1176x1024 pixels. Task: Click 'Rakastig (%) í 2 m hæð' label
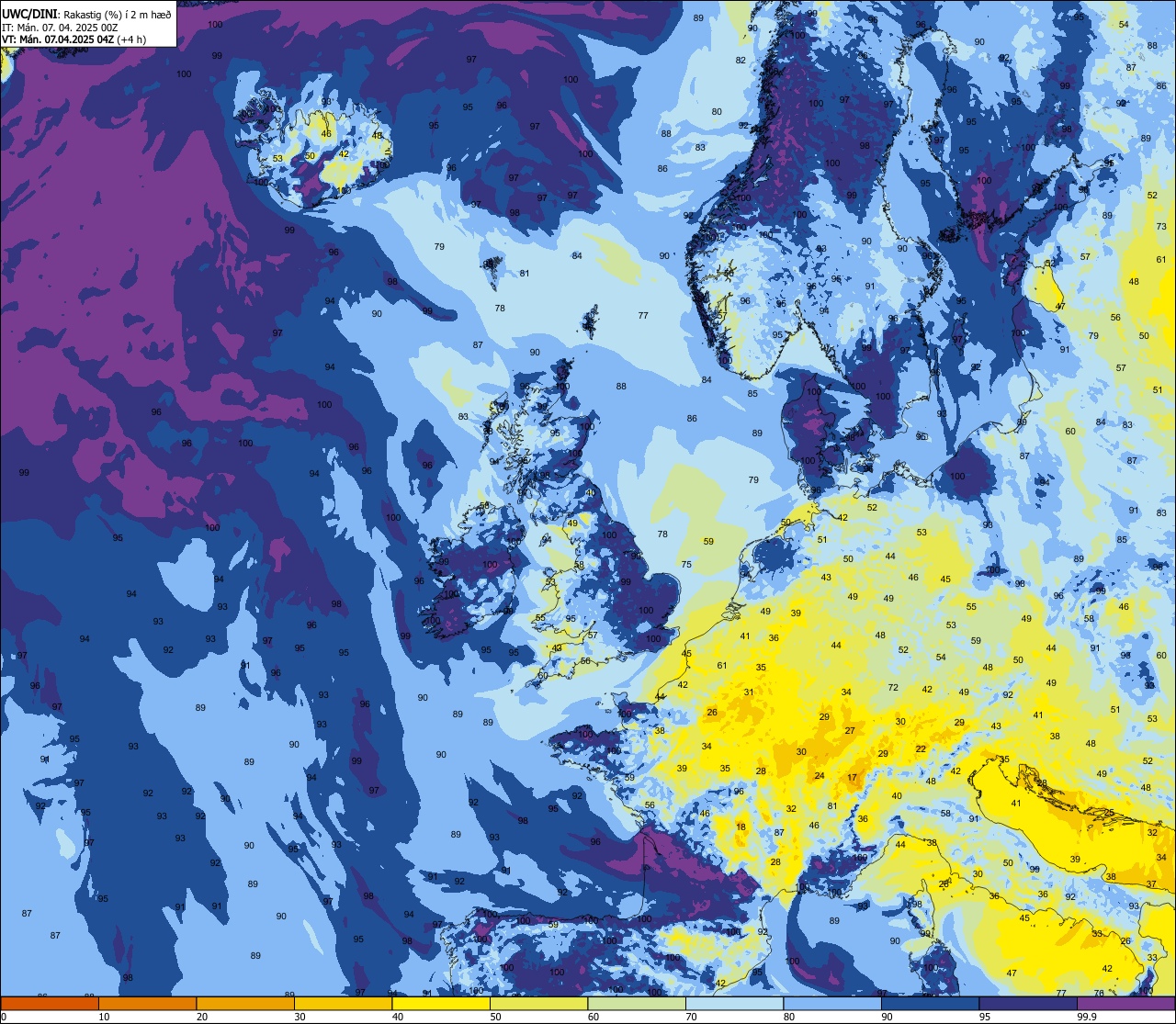117,15
